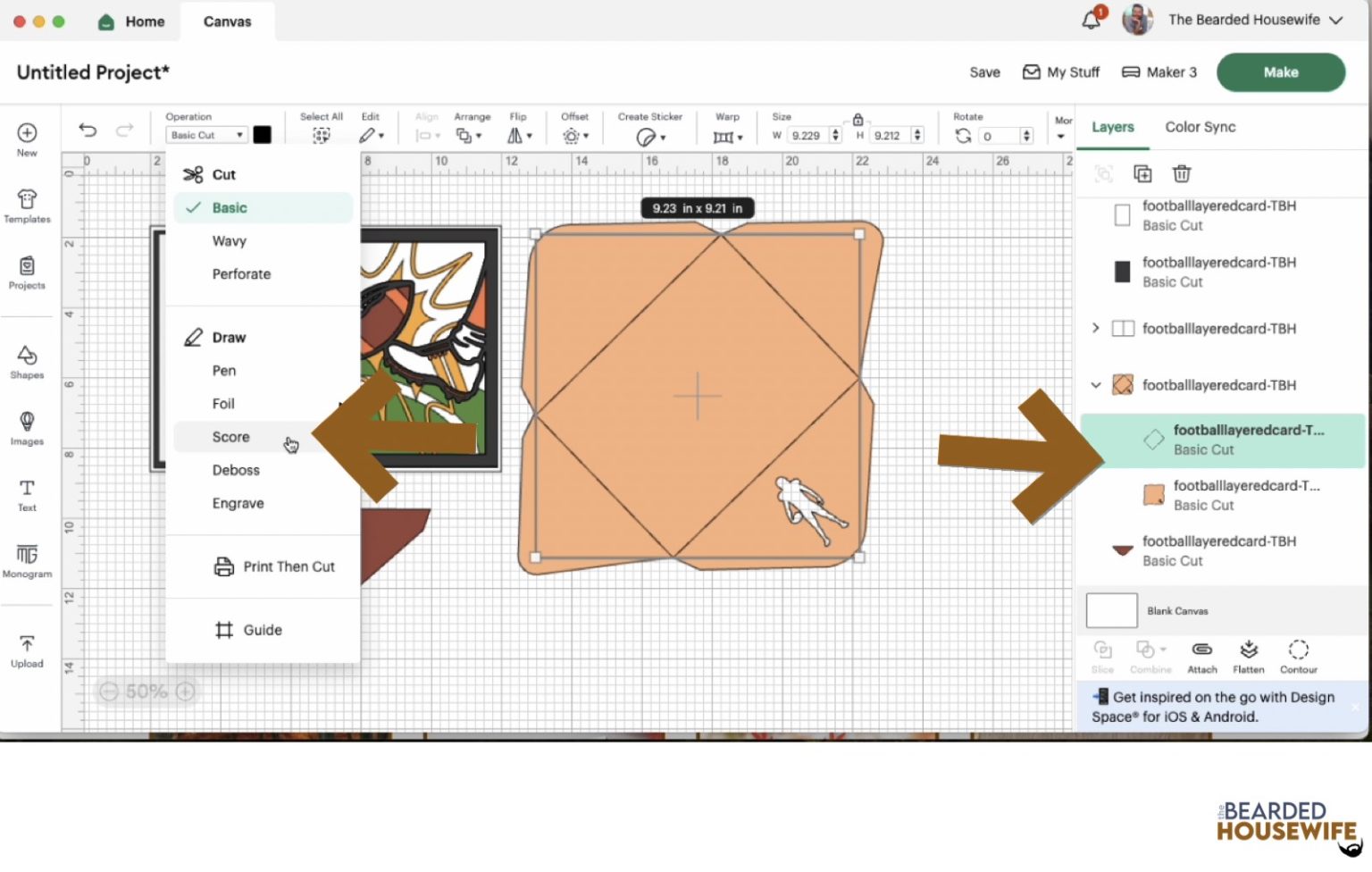Choose Score from the operation menu
This screenshot has height=872, width=1372.
click(x=230, y=437)
